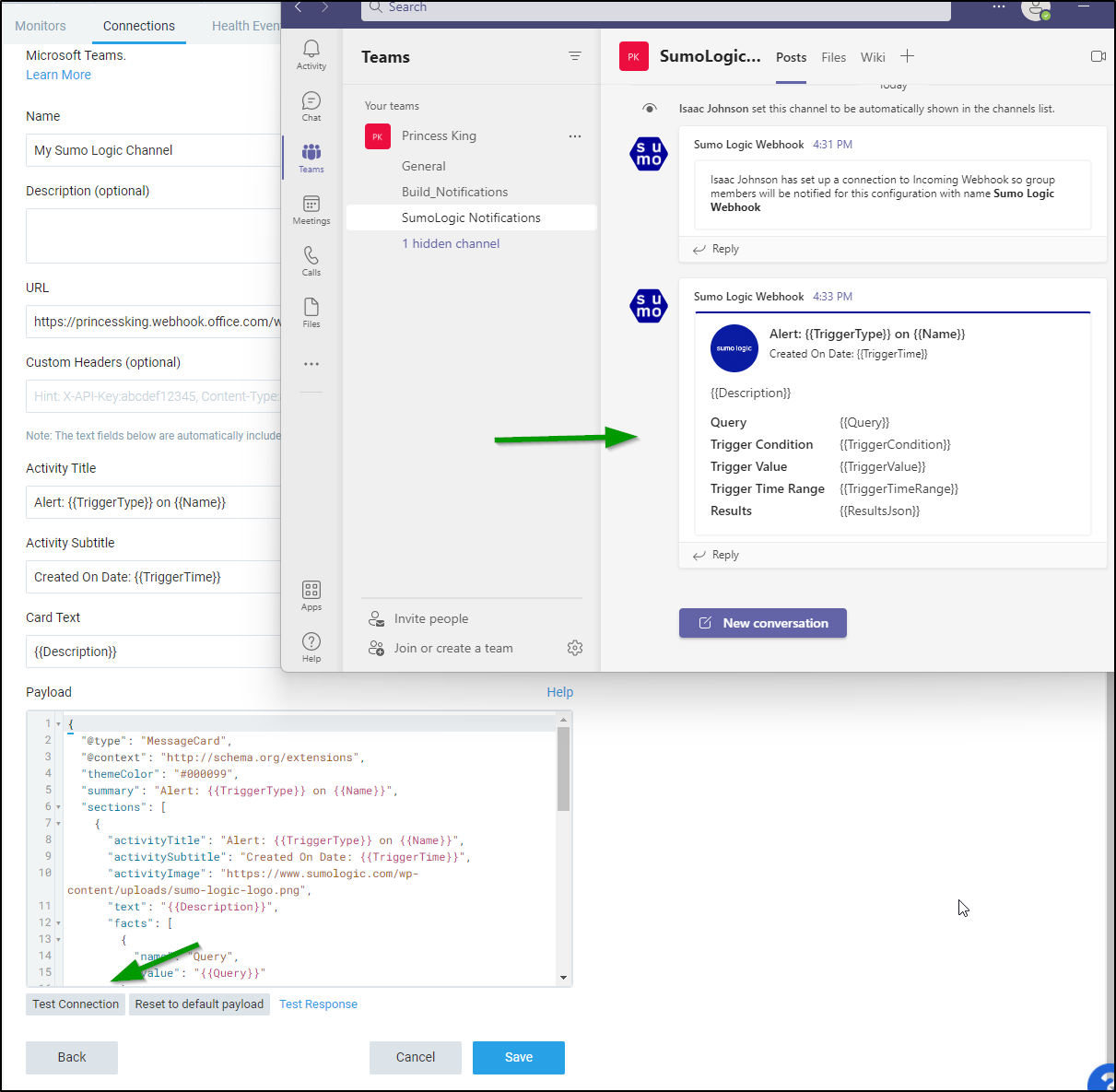The width and height of the screenshot is (1116, 1092).
Task: Click the Activity Subtitle input field
Action: (154, 577)
